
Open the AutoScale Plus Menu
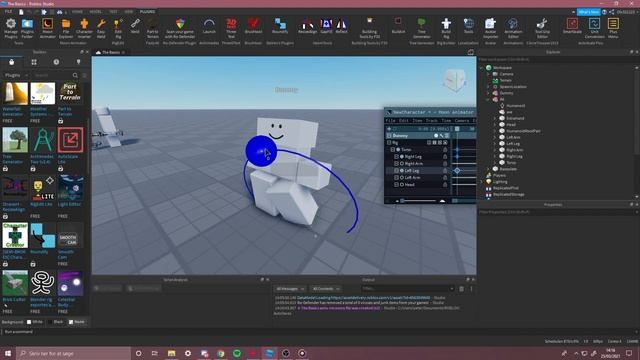(x=613, y=28)
